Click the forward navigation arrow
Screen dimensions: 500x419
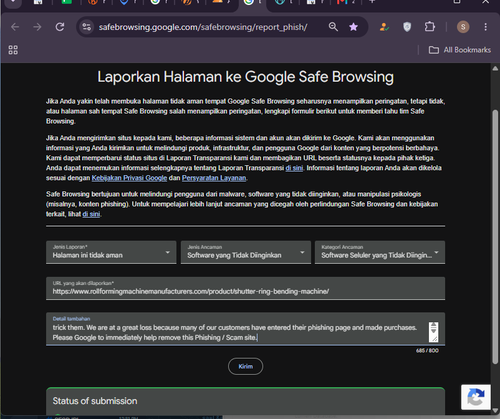37,27
